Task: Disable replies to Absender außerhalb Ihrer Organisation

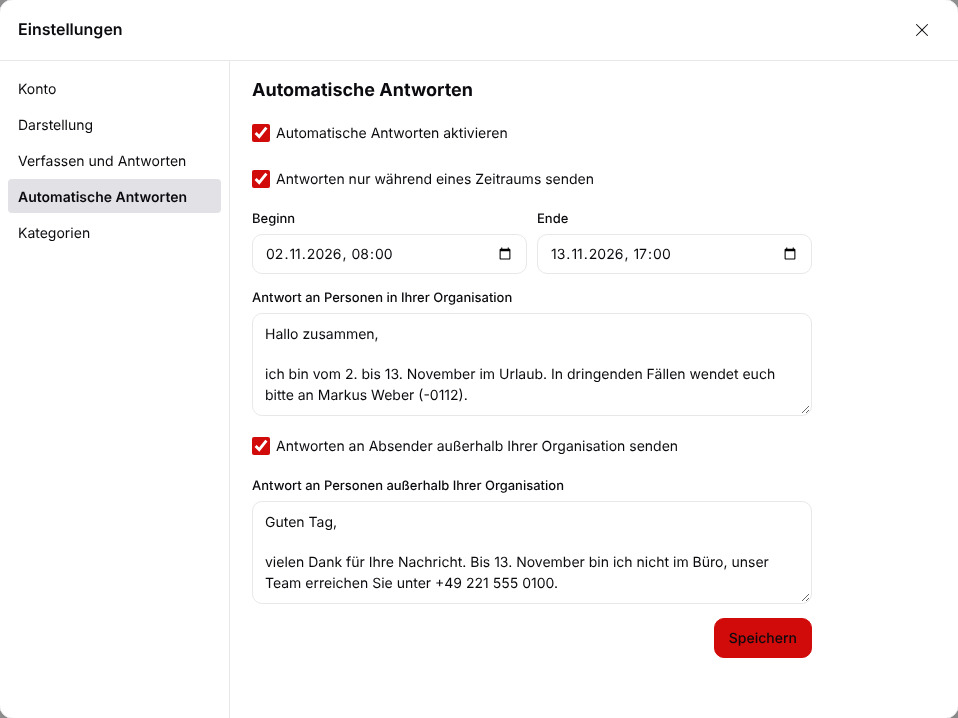Action: click(x=261, y=446)
